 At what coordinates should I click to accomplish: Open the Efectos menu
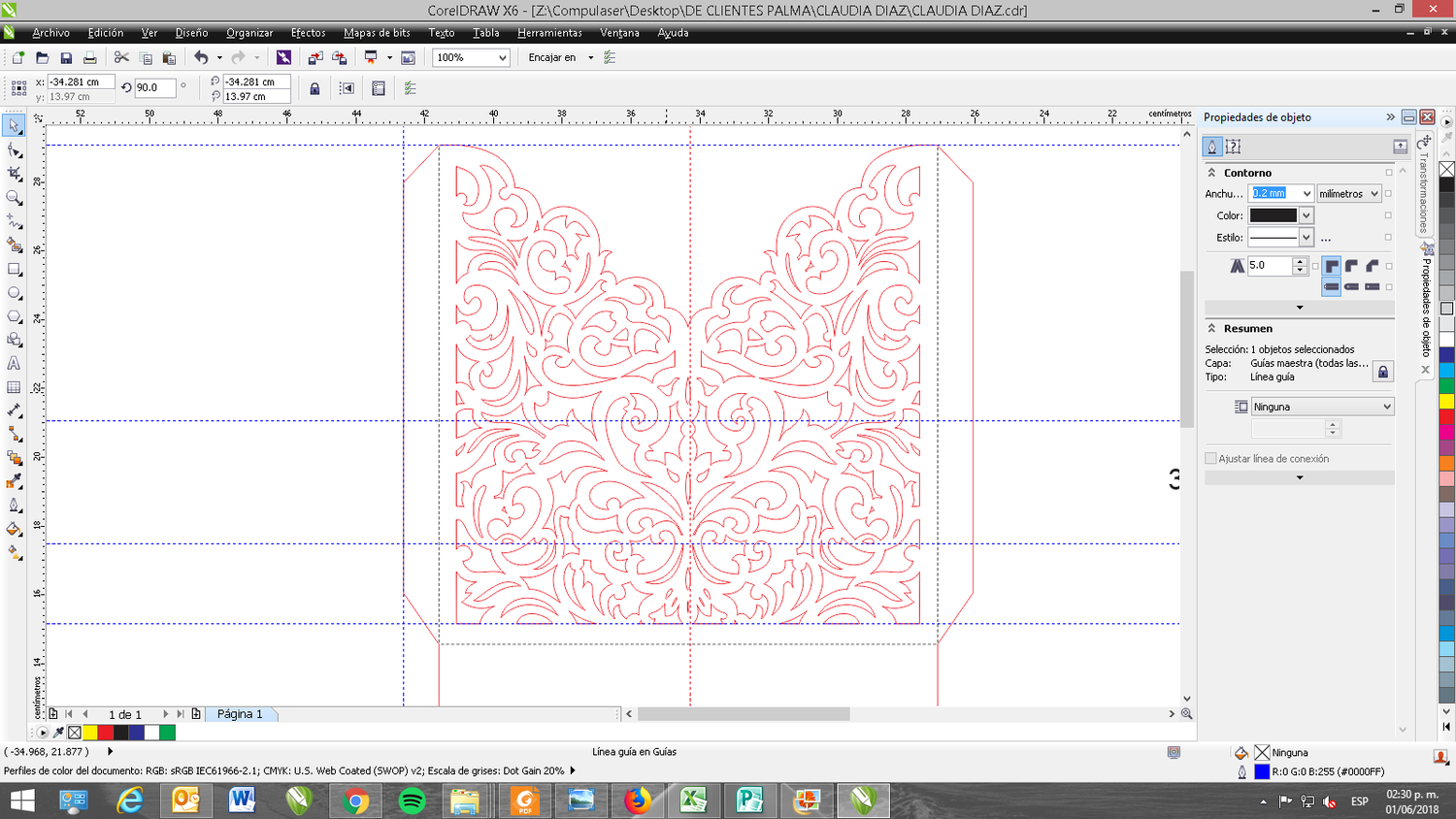tap(308, 33)
